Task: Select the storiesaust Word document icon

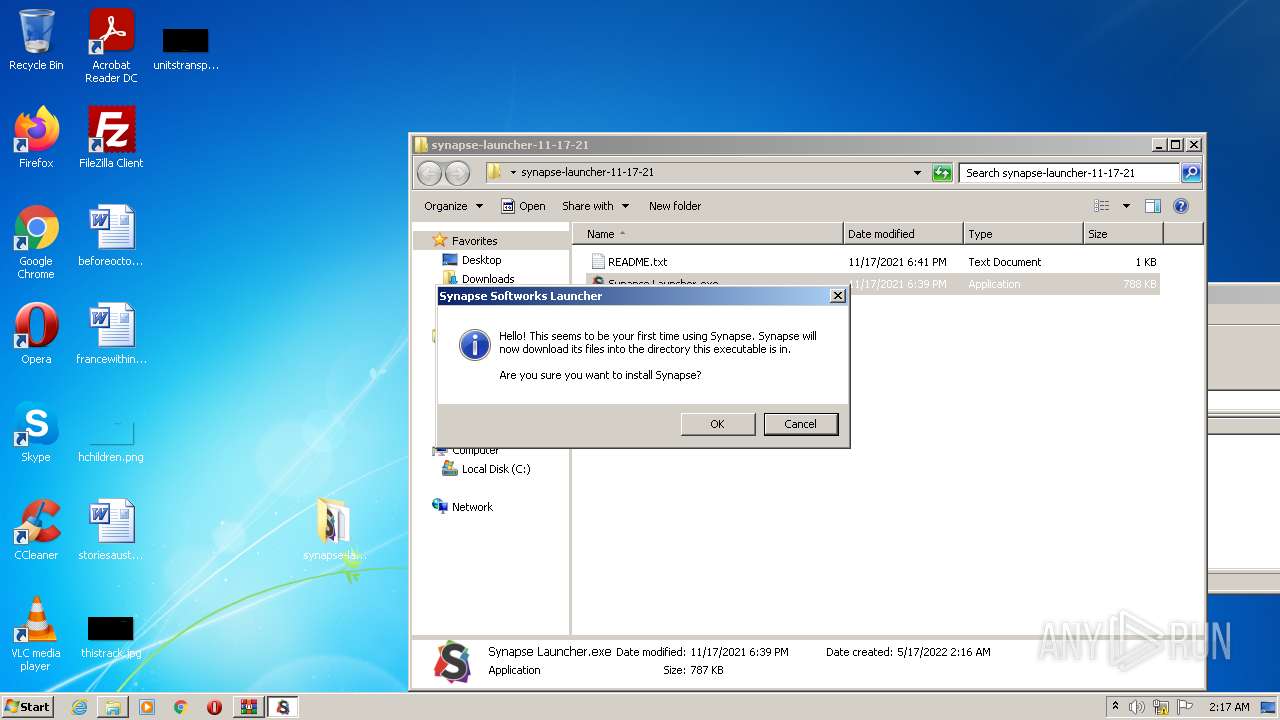Action: click(x=111, y=529)
